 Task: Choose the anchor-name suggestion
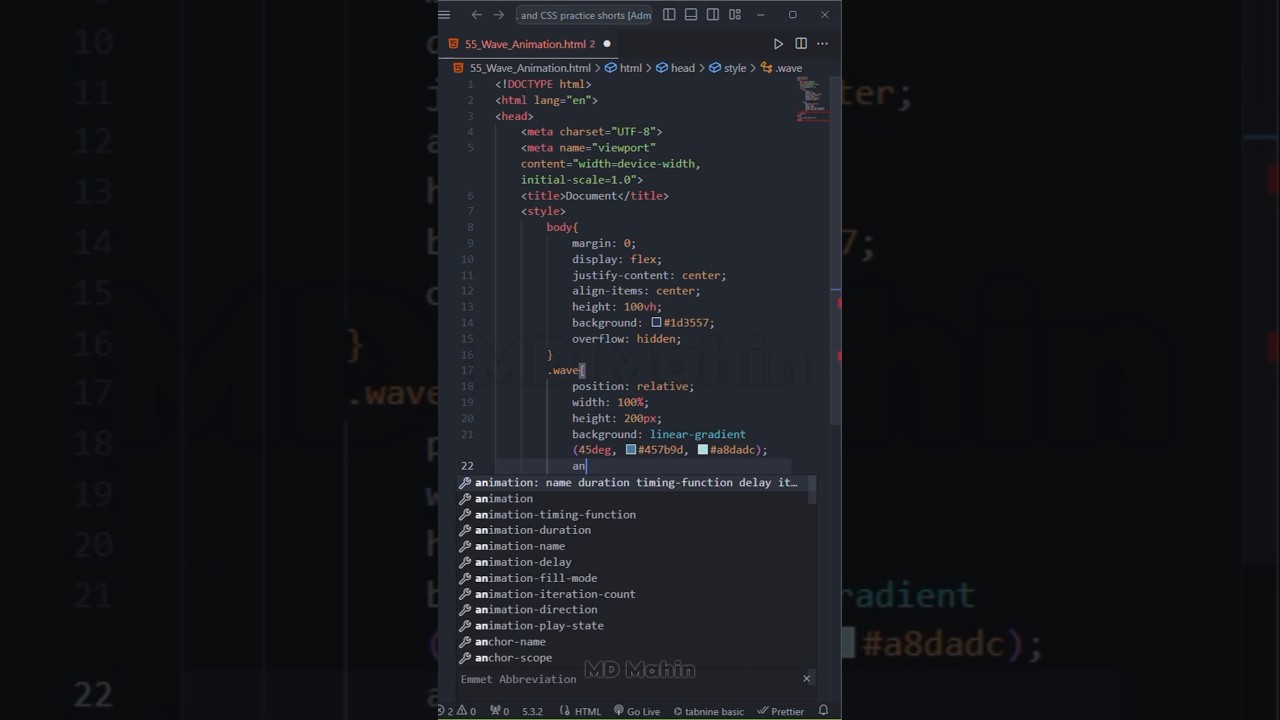click(636, 642)
